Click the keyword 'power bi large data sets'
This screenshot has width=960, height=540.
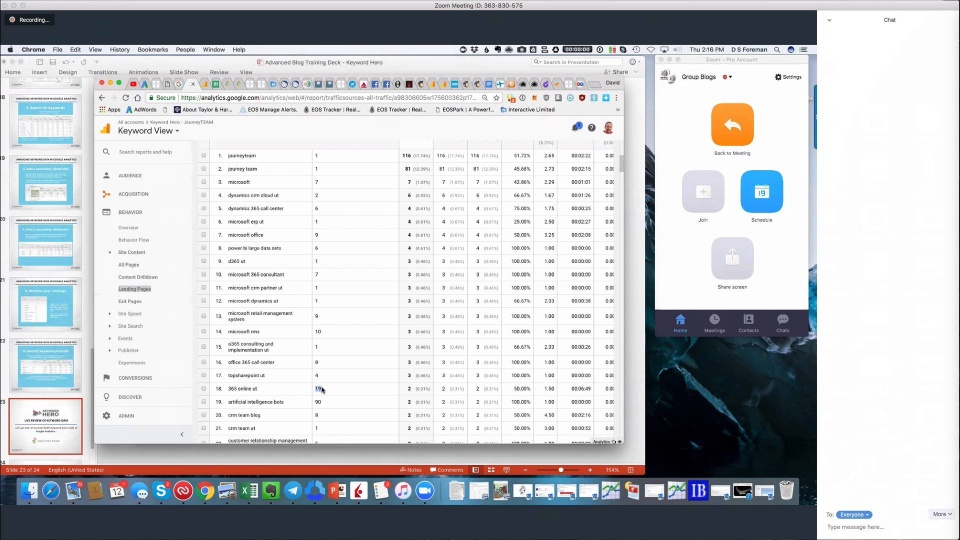click(x=254, y=249)
